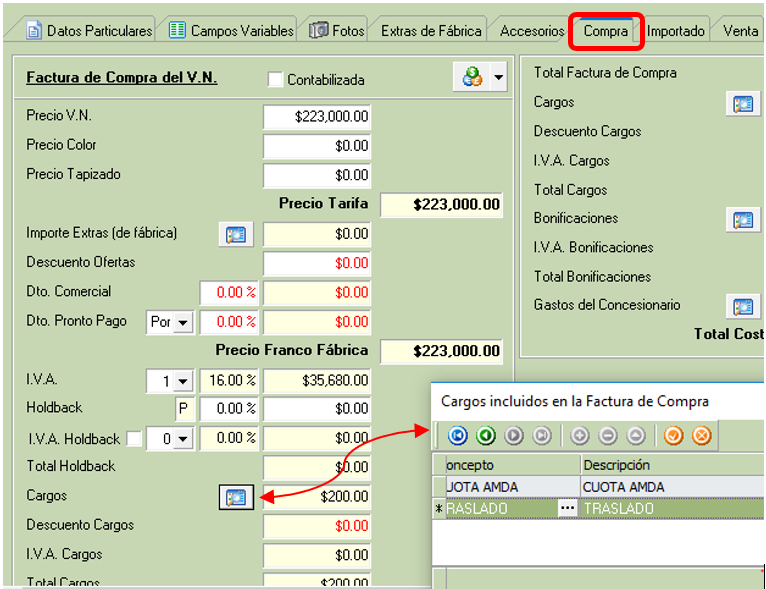The height and width of the screenshot is (589, 766).
Task: Open the I.V.A. Holdback code dropdown
Action: pos(182,439)
